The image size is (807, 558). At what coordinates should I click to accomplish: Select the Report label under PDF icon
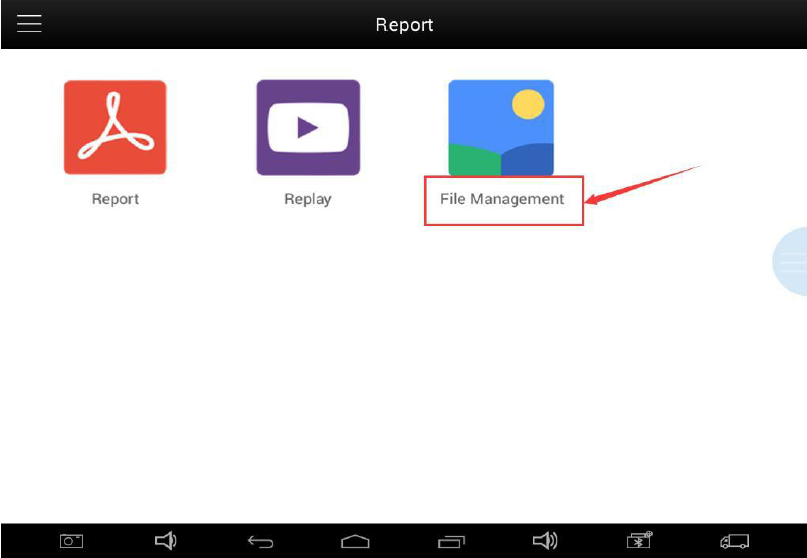click(x=115, y=199)
